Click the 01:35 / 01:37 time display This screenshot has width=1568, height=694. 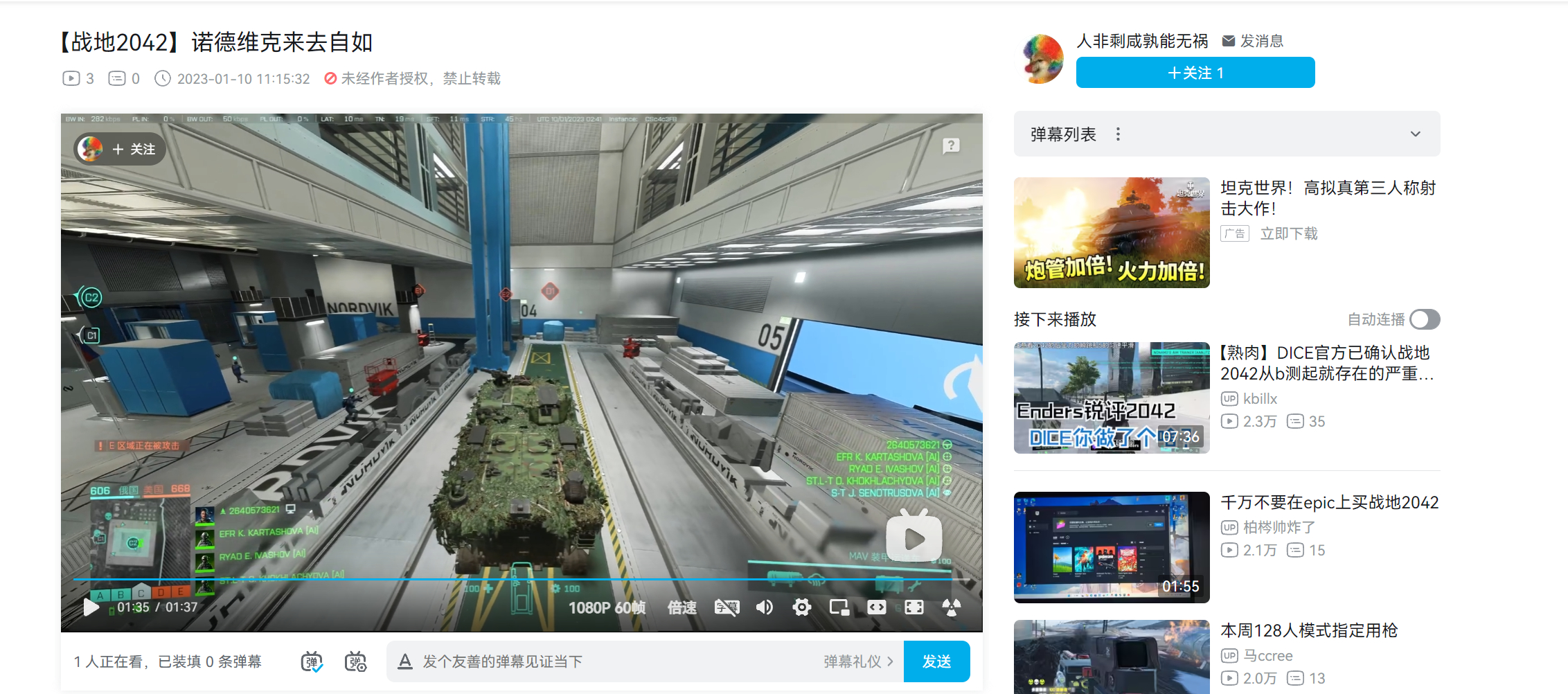pos(157,607)
